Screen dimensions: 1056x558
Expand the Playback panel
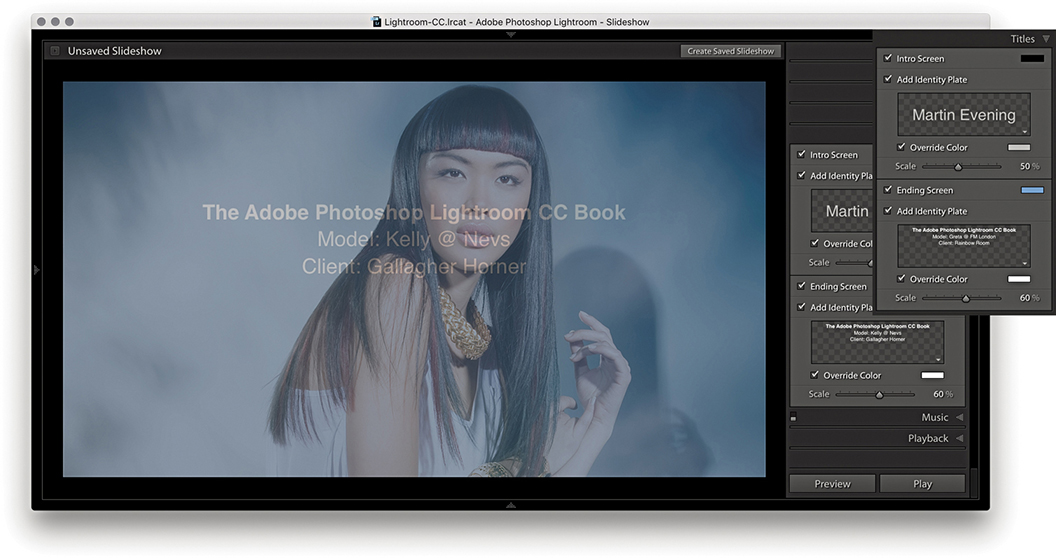959,438
